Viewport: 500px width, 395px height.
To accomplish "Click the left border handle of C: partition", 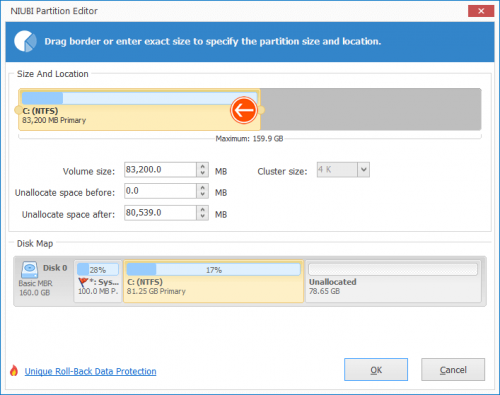I will 18,110.
